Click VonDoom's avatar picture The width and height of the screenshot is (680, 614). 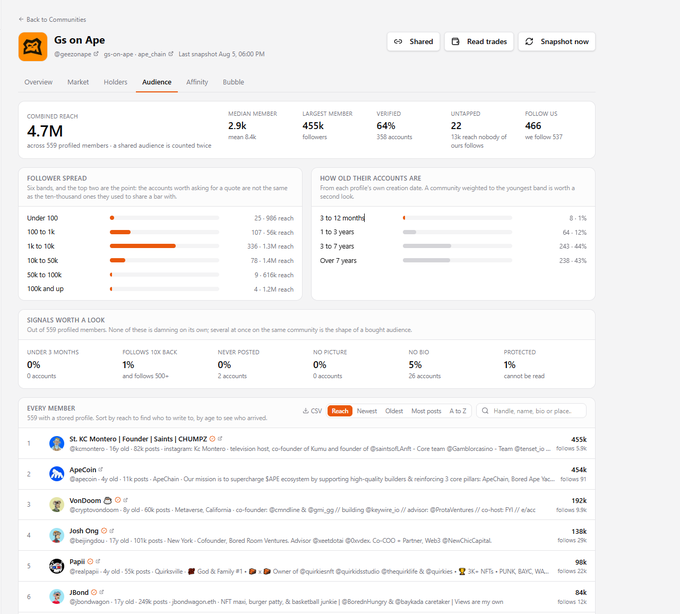[56, 505]
